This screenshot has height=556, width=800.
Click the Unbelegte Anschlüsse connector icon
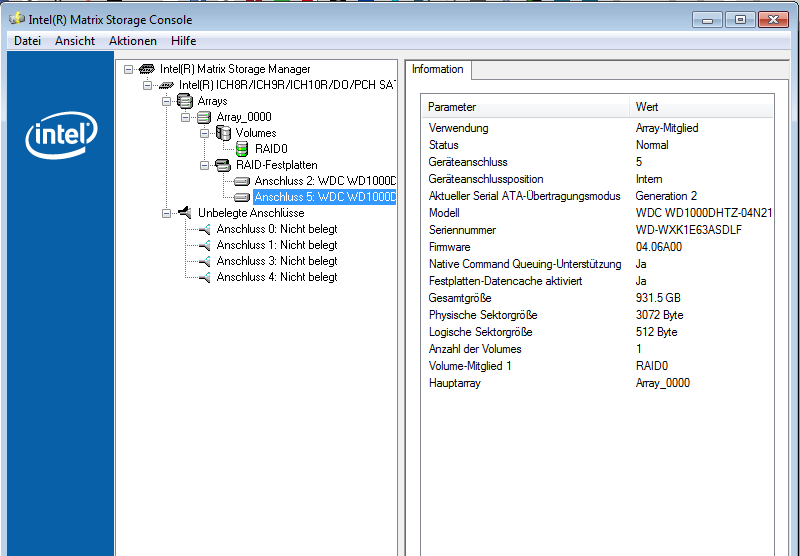(x=185, y=212)
